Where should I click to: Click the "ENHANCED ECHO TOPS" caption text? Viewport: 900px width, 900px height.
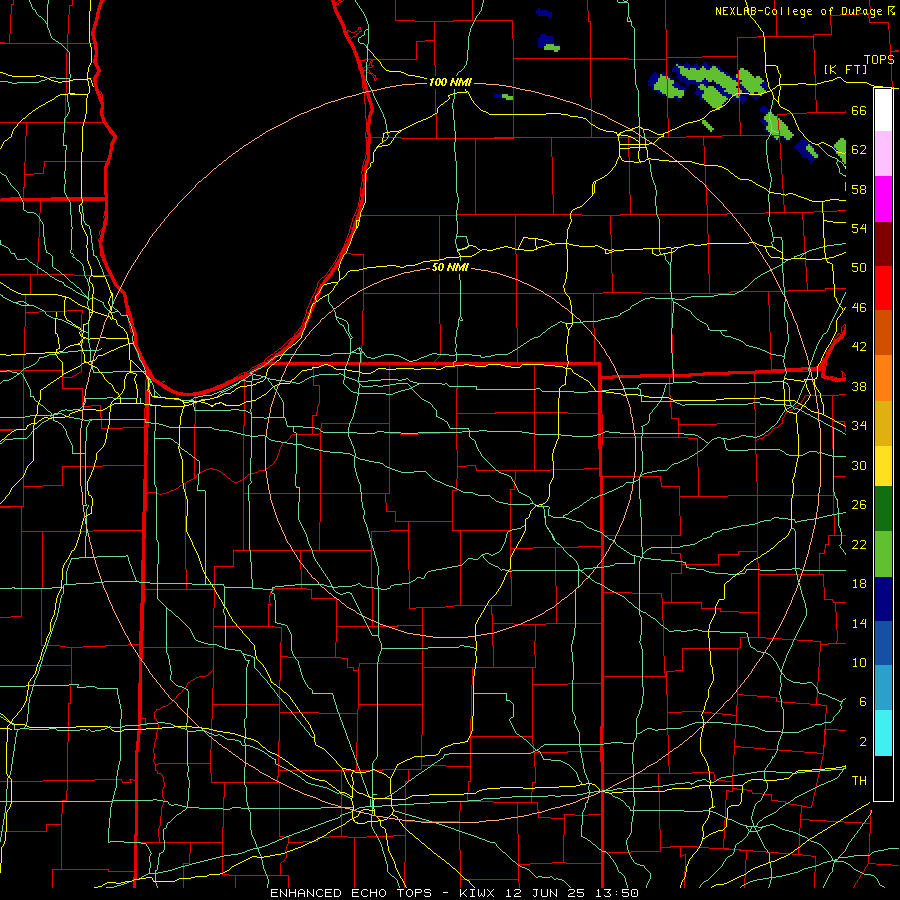(x=351, y=893)
